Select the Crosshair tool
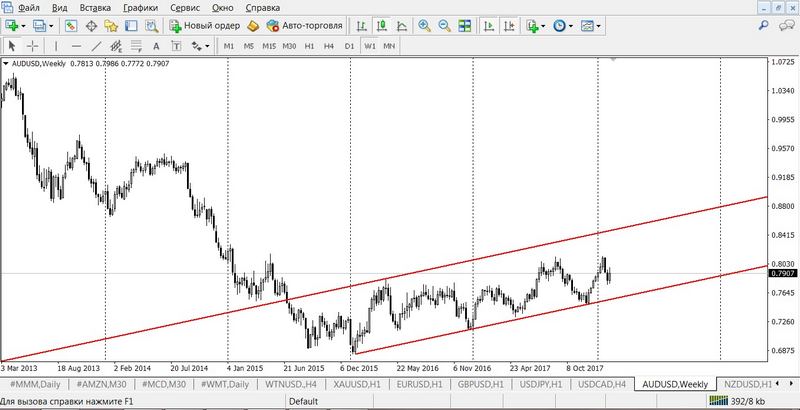800x410 pixels. [32, 46]
